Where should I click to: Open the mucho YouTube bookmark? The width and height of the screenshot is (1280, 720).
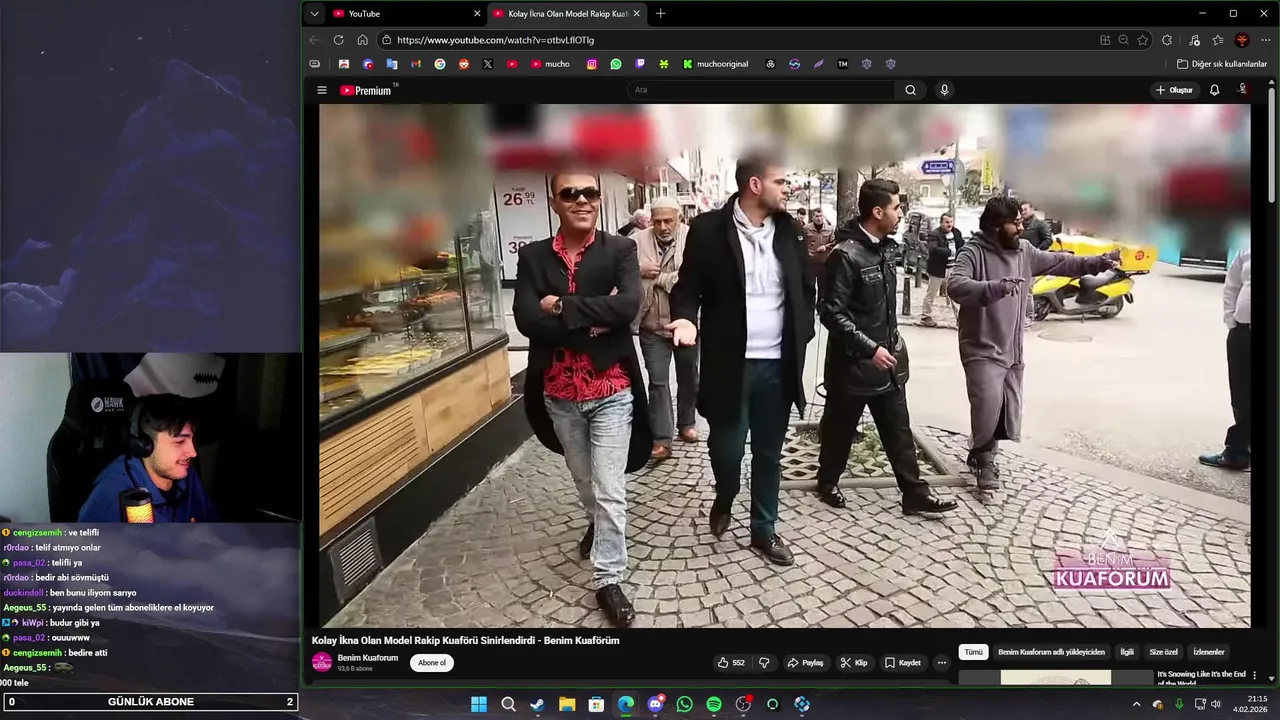click(x=550, y=64)
